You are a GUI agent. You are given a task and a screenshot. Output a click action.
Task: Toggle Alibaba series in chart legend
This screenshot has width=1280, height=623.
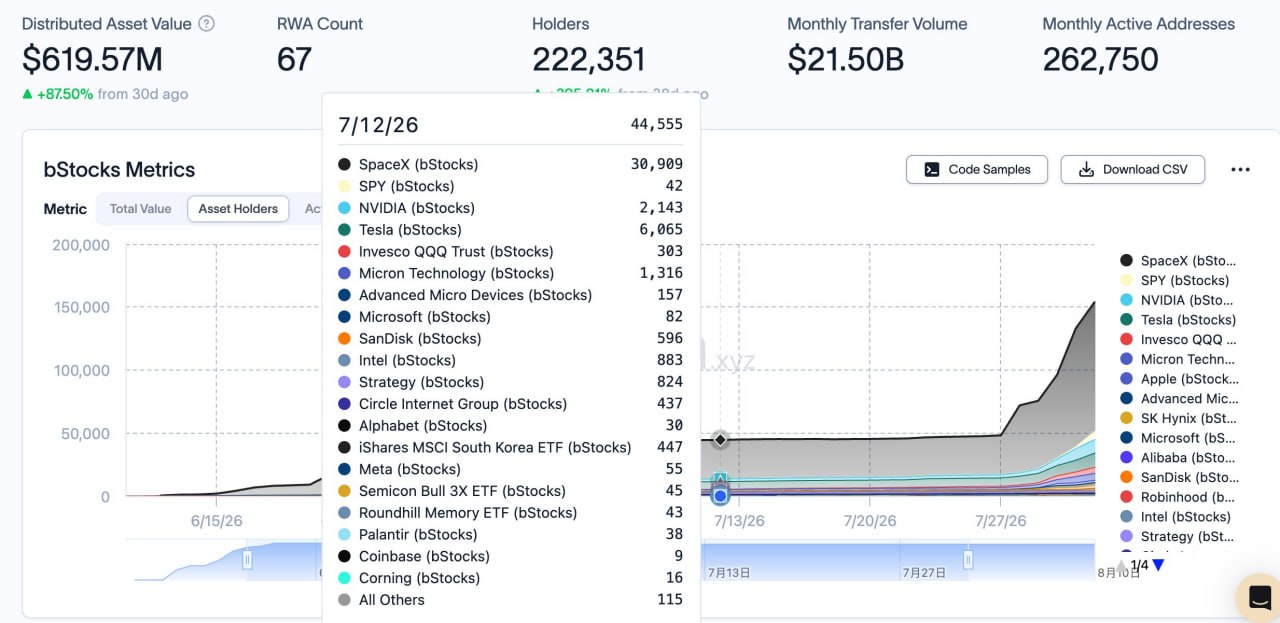point(1179,457)
